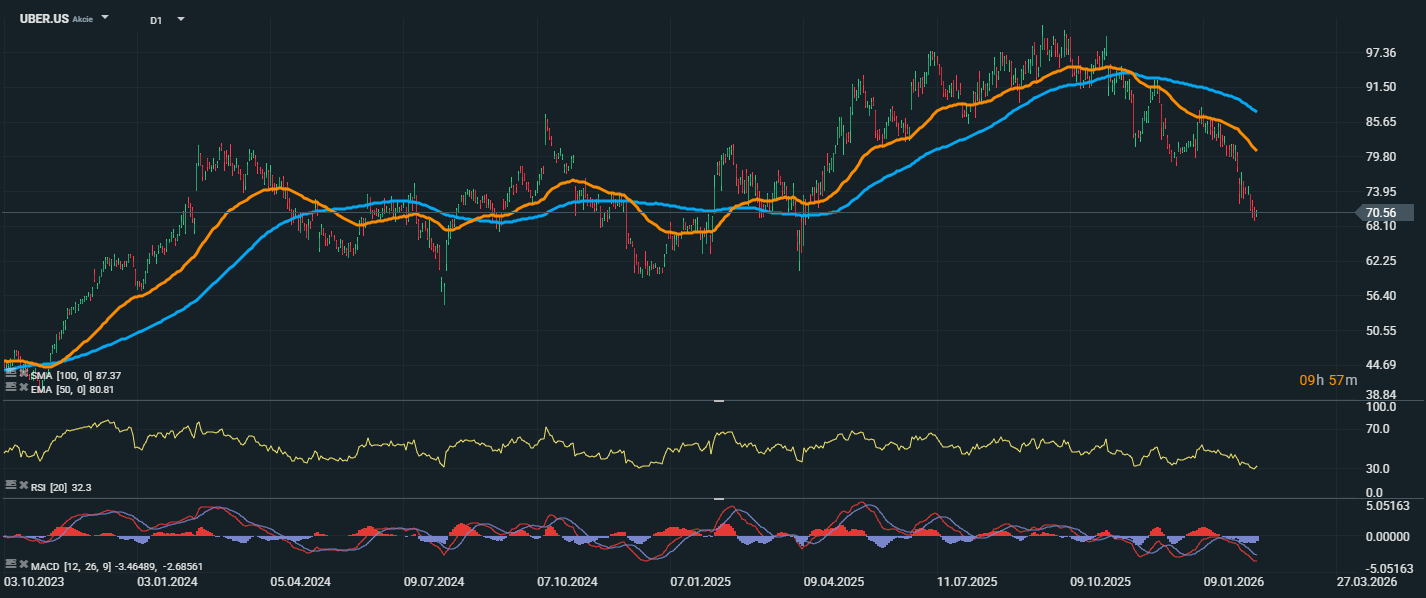1426x598 pixels.
Task: Grab the divider handle above RSI pane
Action: click(x=718, y=401)
